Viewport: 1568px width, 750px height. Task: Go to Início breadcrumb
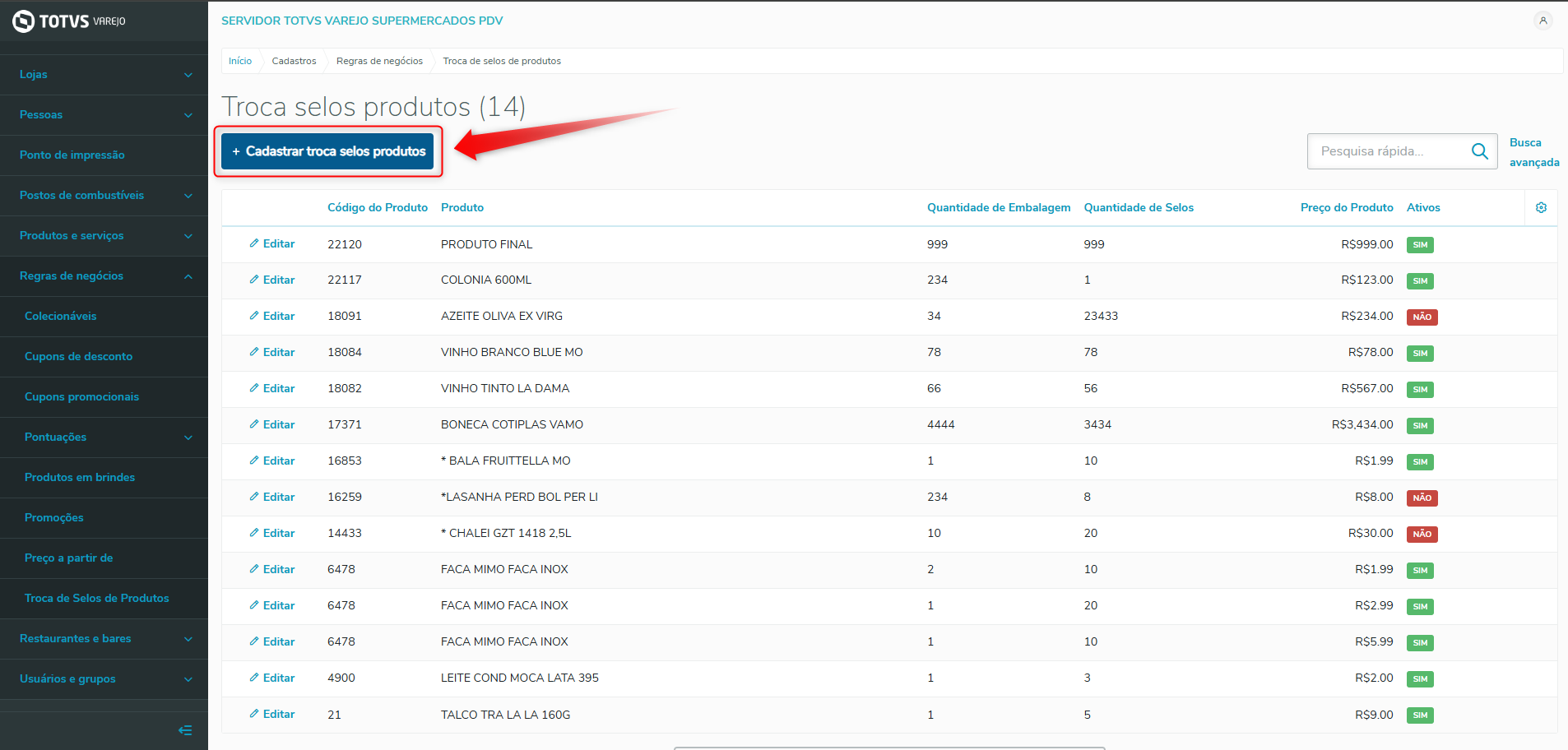tap(240, 61)
